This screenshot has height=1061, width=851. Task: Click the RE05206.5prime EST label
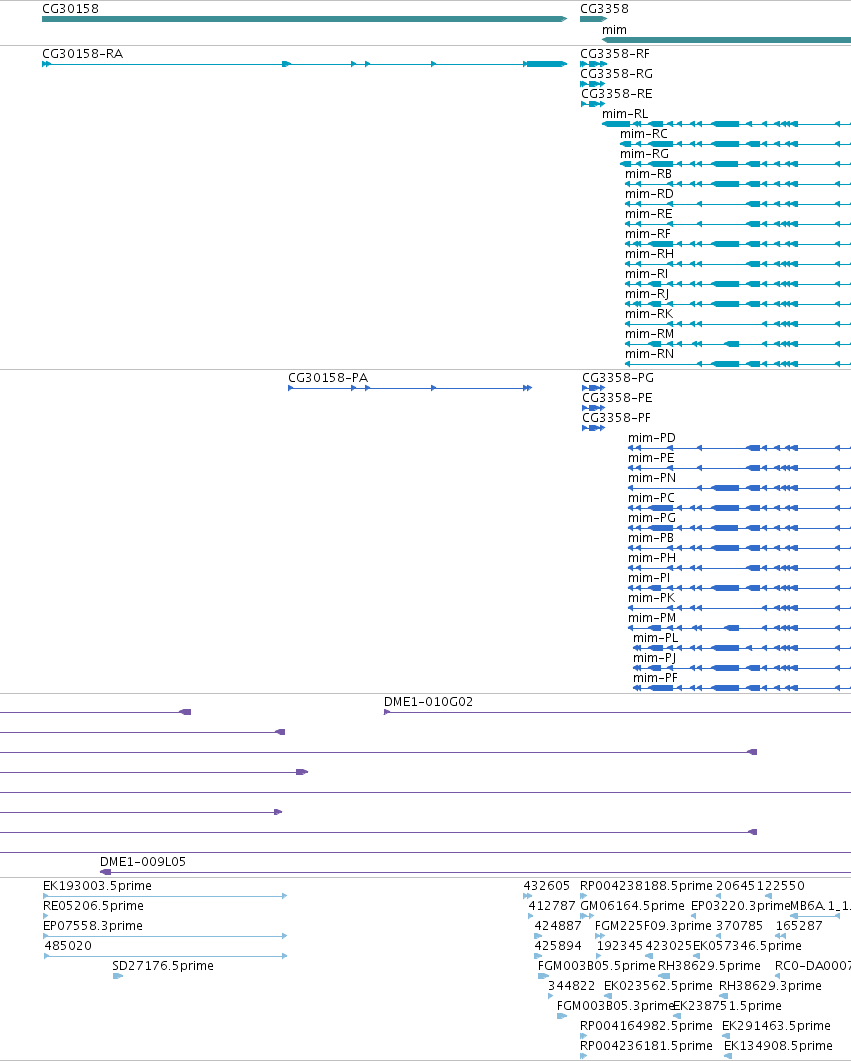click(x=93, y=906)
